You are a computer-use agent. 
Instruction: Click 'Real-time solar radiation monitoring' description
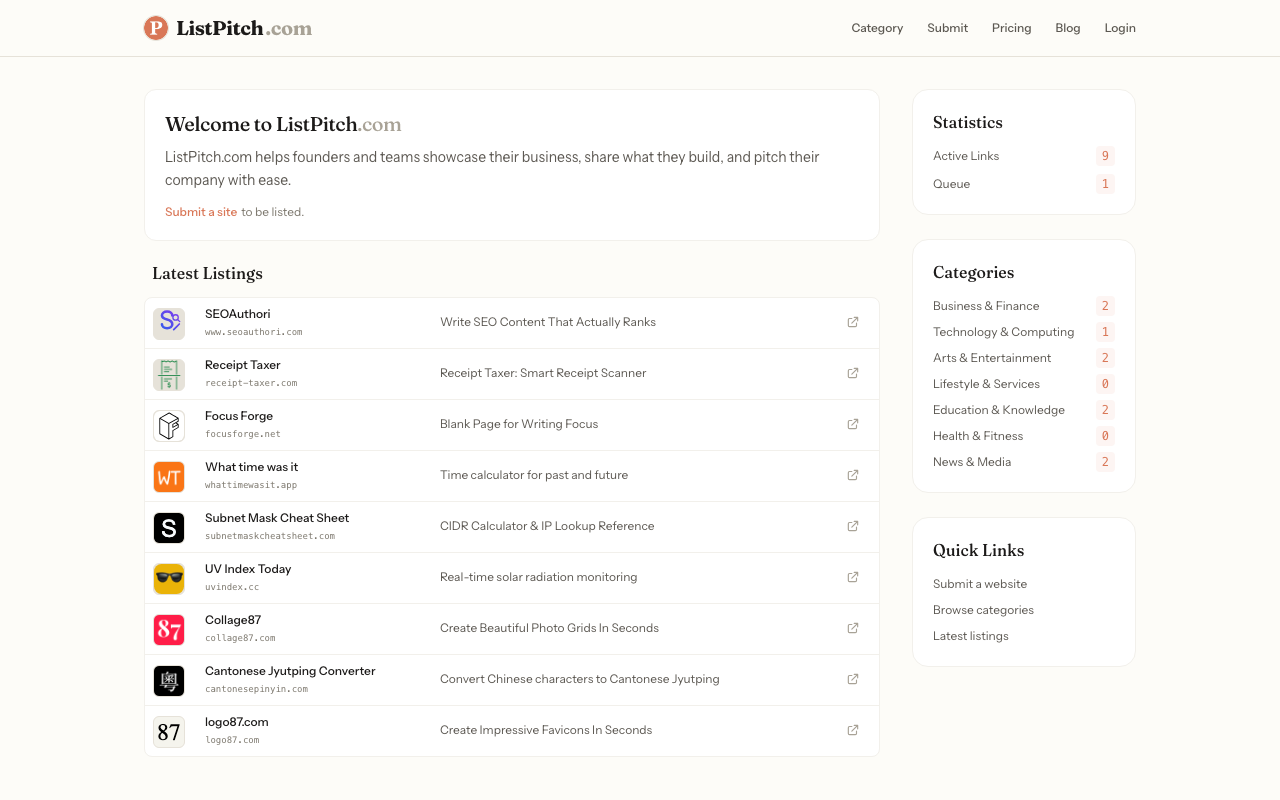[x=539, y=577]
